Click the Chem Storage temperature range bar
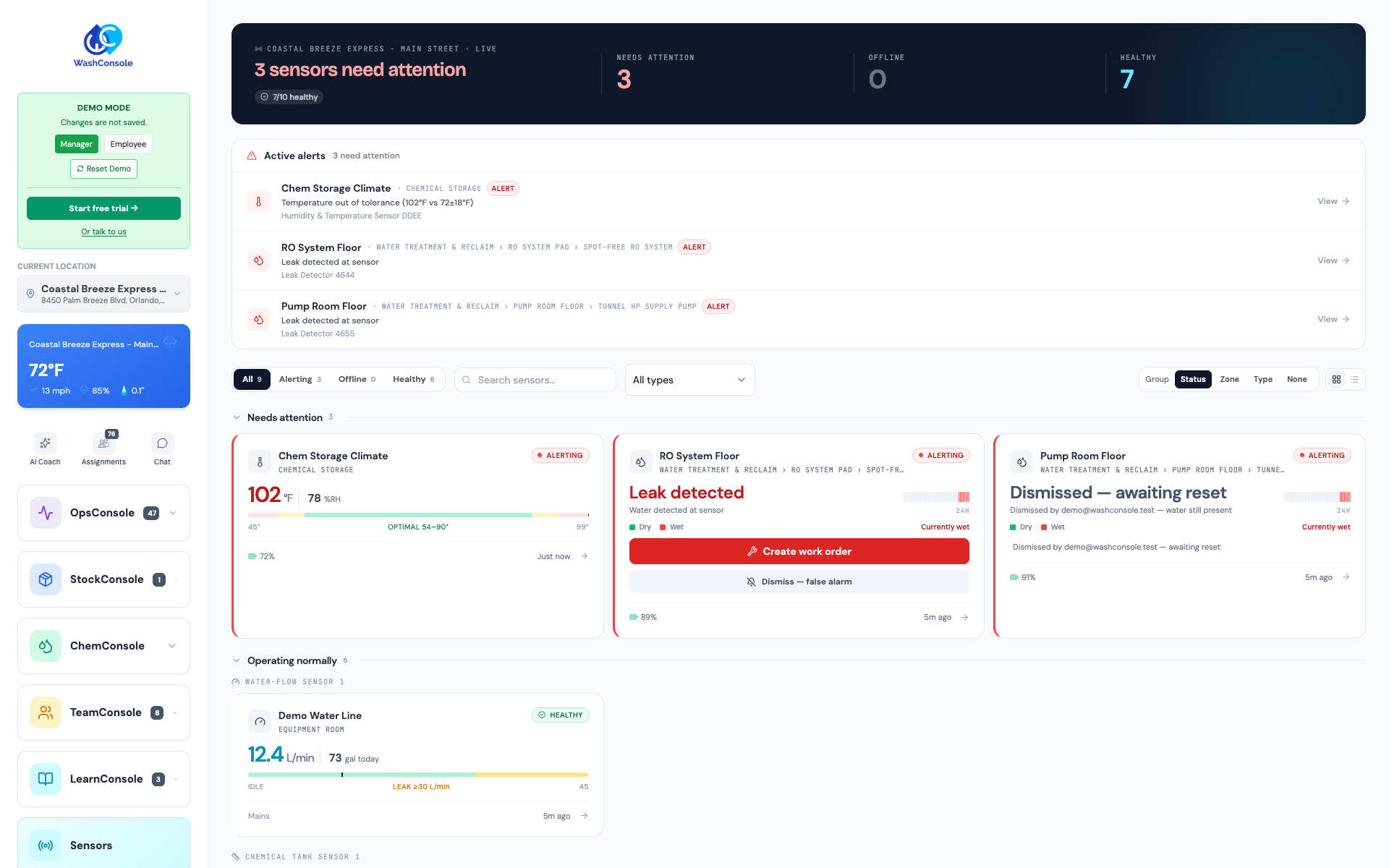Image resolution: width=1389 pixels, height=868 pixels. (418, 515)
